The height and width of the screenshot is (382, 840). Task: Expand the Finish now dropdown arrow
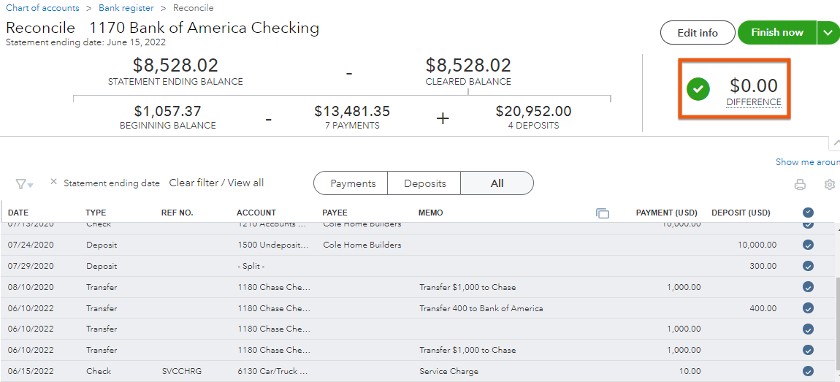point(828,33)
